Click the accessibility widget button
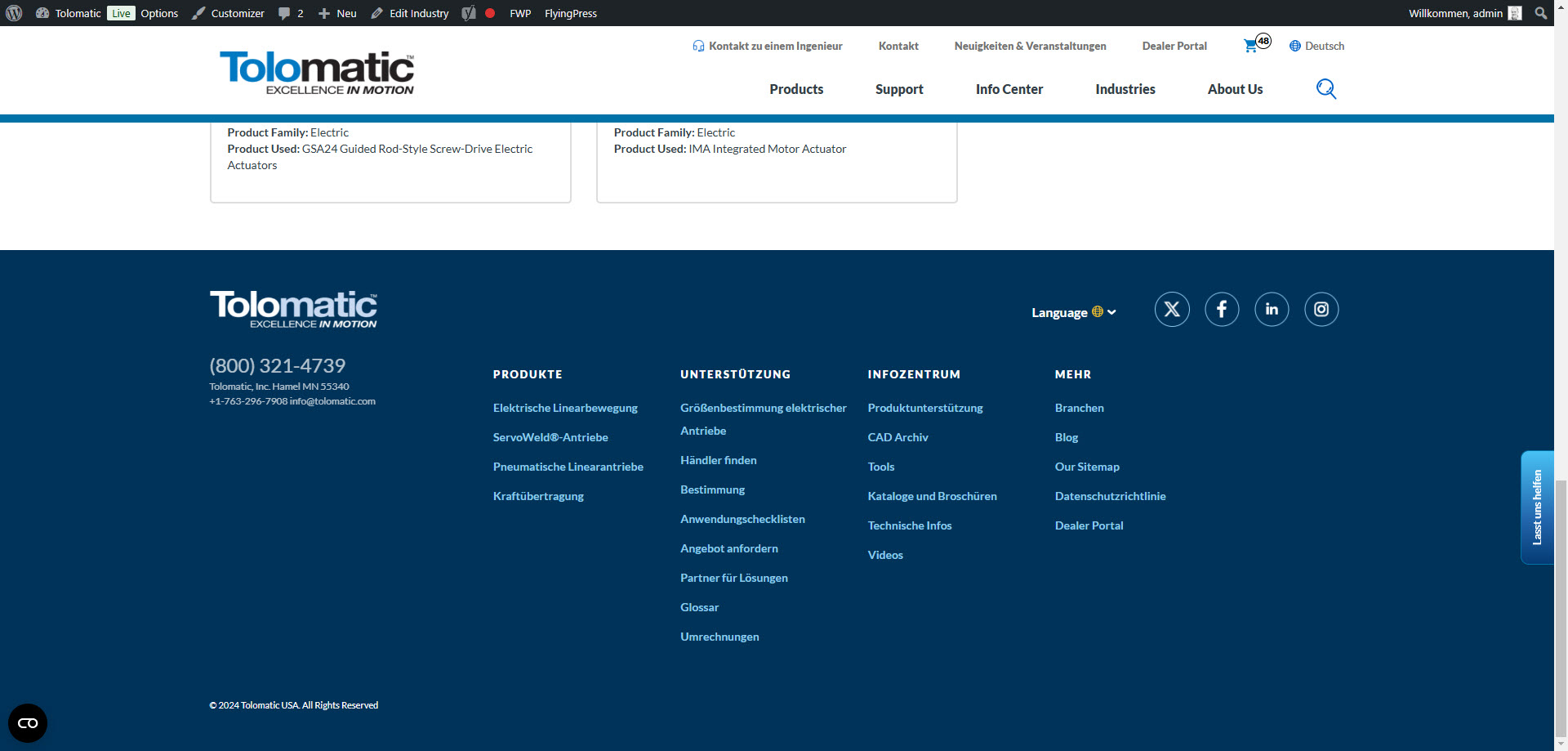 click(x=28, y=723)
